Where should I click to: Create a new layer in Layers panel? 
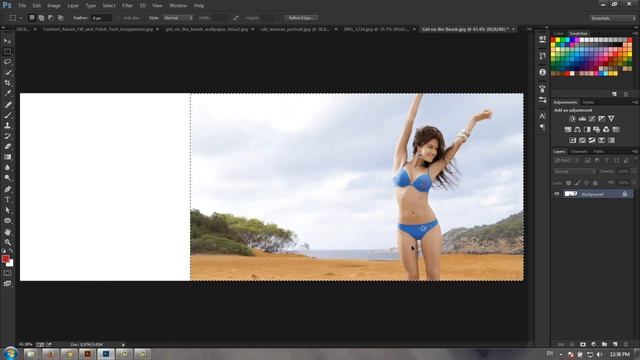pos(615,344)
